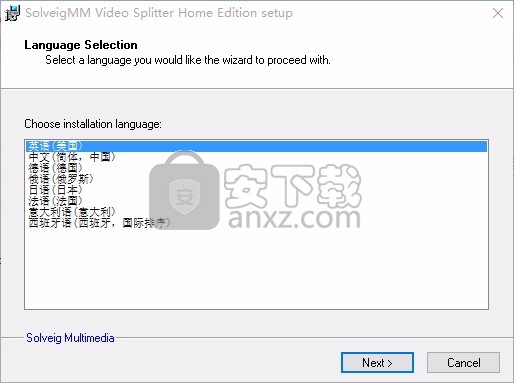Select 西班牙语 (西班牙，国际排序) entry
514x383 pixels.
[256, 223]
